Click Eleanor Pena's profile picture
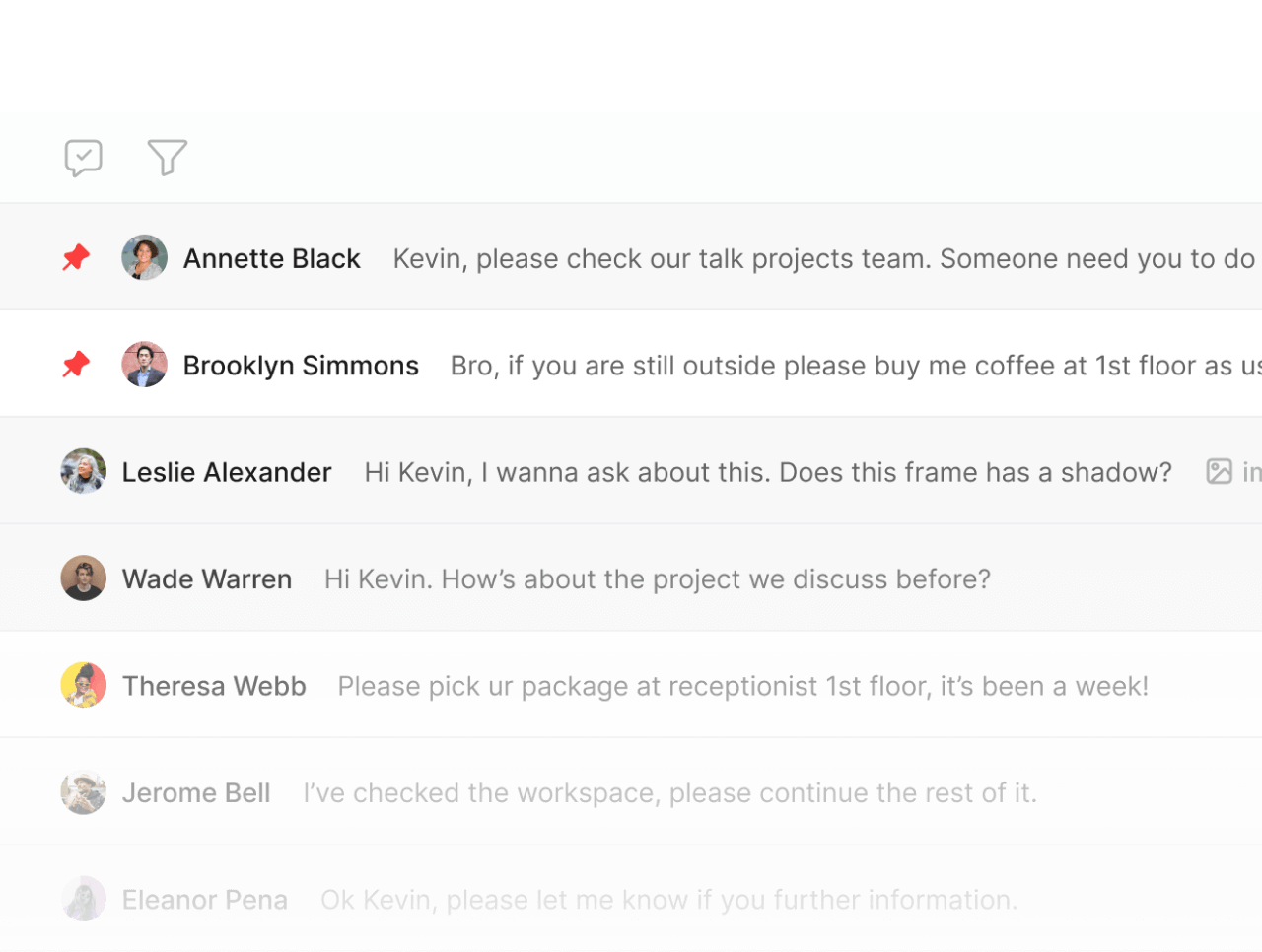 84,900
